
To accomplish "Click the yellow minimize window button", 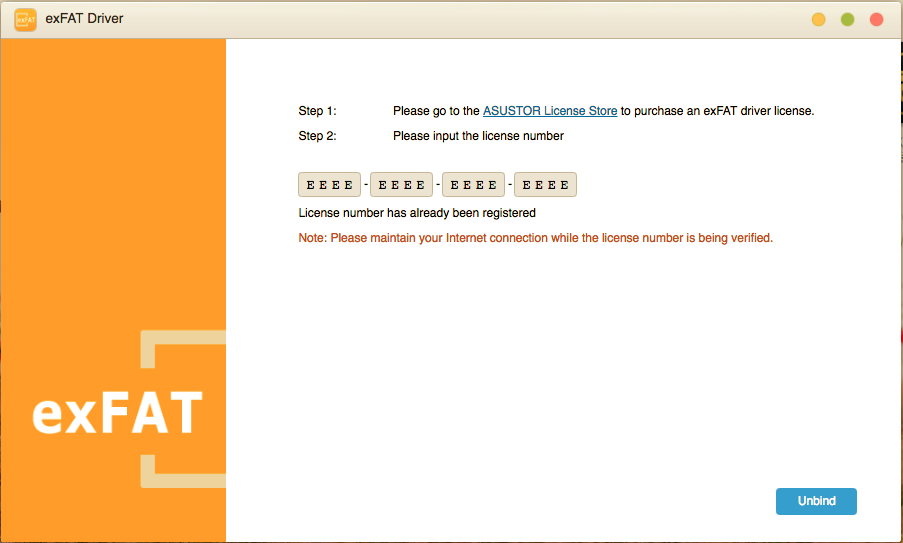I will point(818,20).
